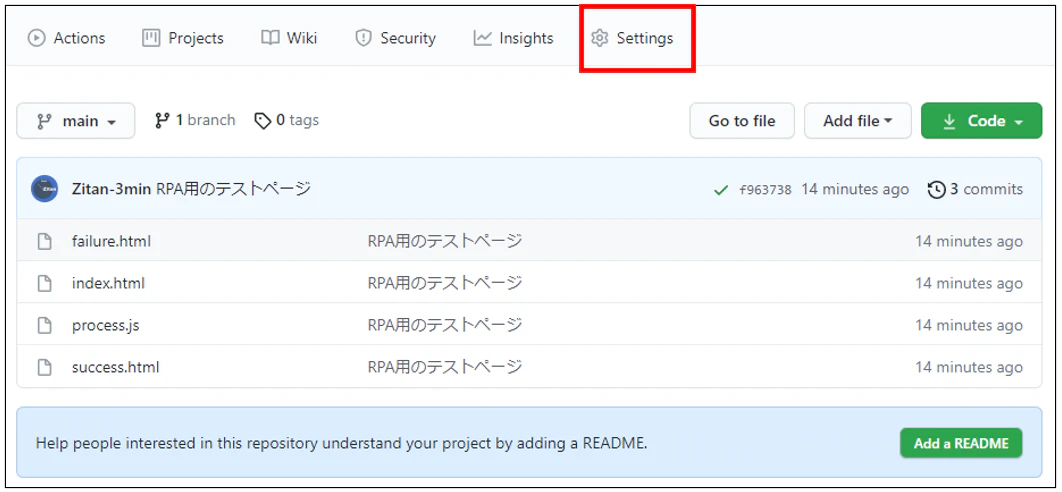This screenshot has width=1062, height=492.
Task: Click the Zitan-3min avatar image
Action: (x=45, y=188)
